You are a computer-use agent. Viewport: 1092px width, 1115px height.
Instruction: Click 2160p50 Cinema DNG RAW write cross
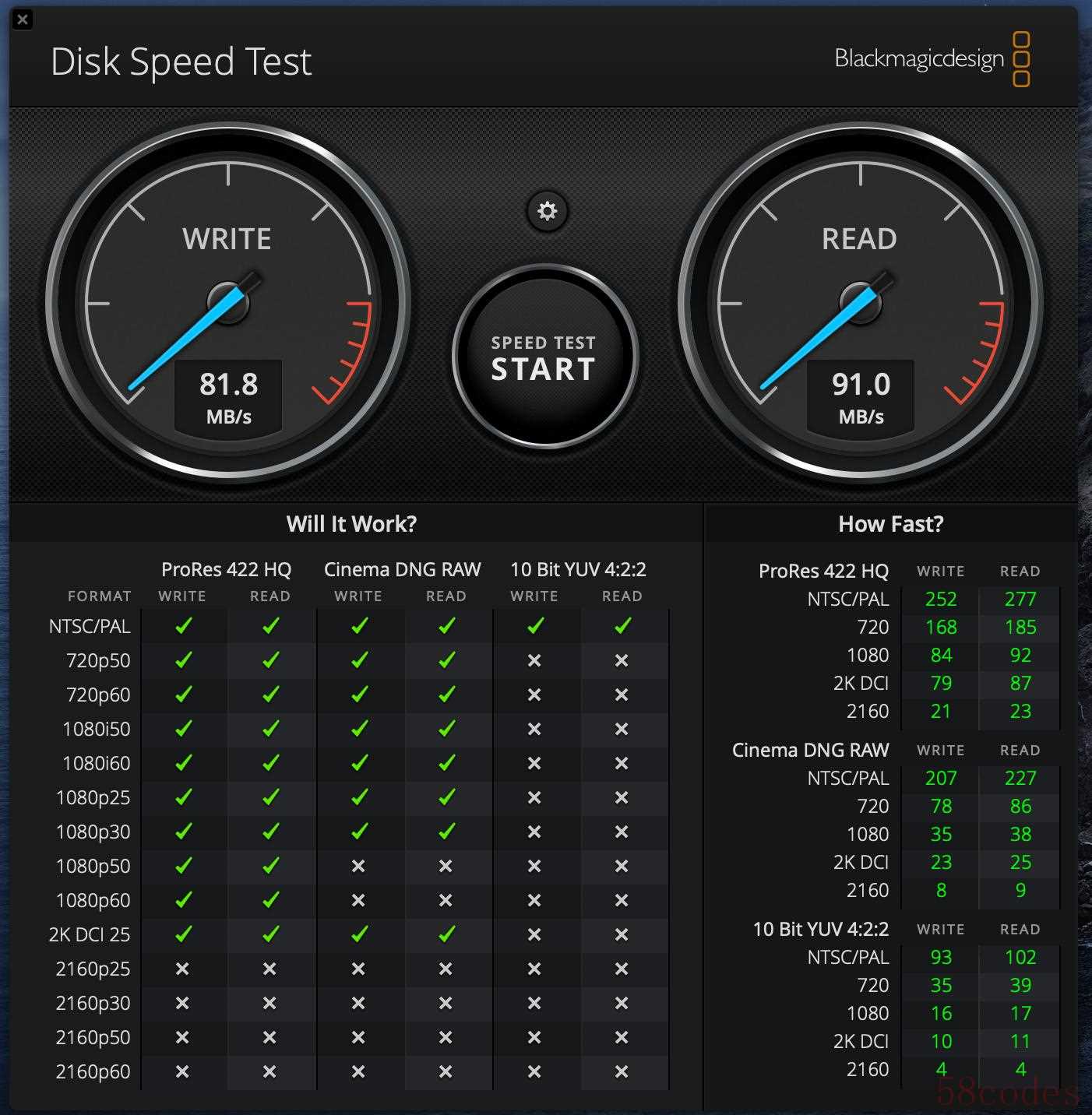[x=358, y=1037]
